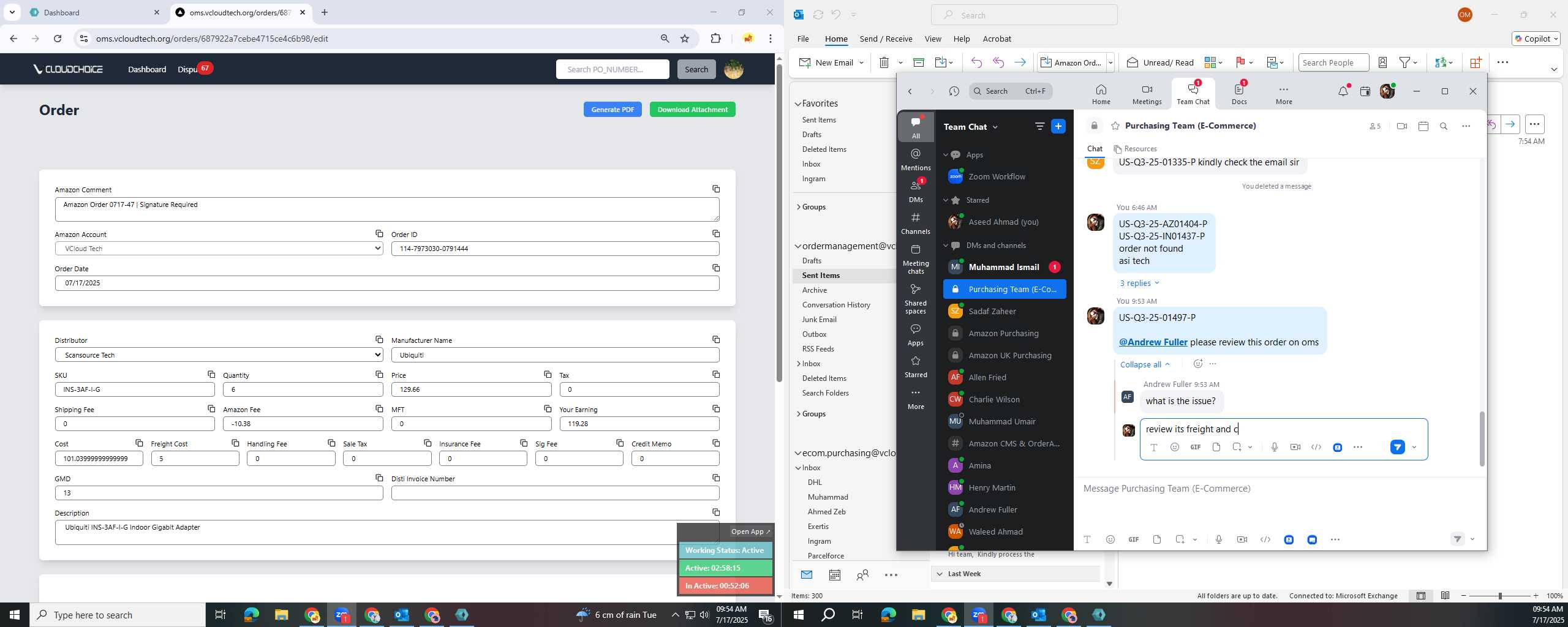This screenshot has width=1568, height=627.
Task: Open Outlook Send / Receive tab
Action: click(x=886, y=39)
